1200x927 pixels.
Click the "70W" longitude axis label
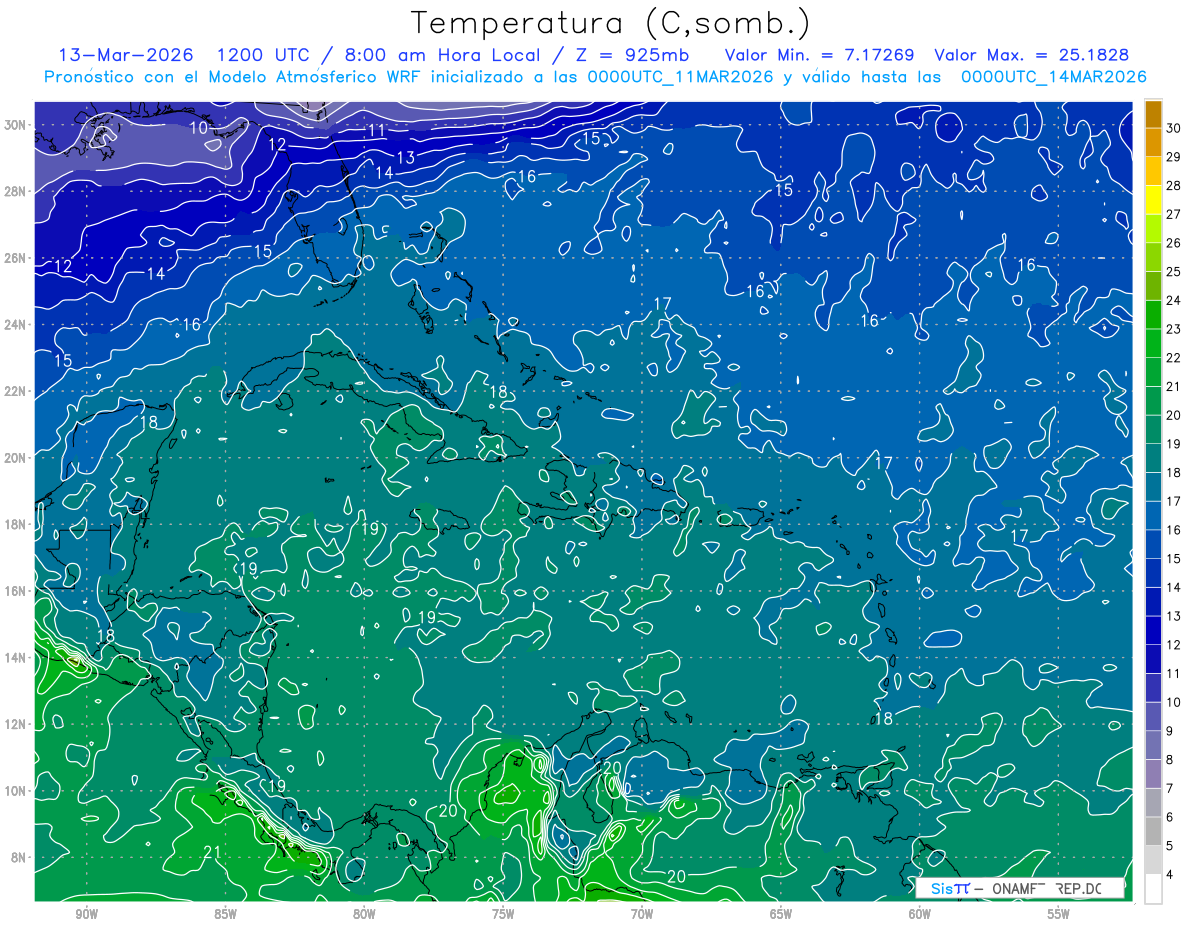pyautogui.click(x=642, y=915)
